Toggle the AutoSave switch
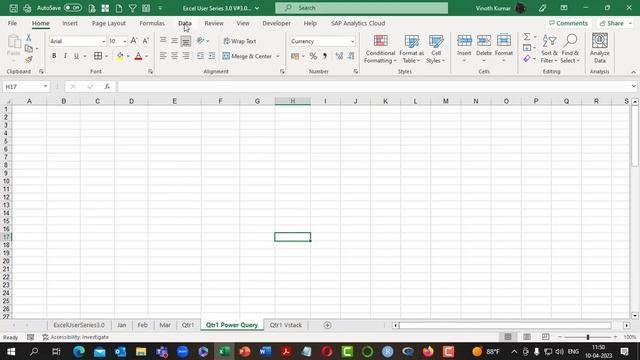 tap(73, 8)
